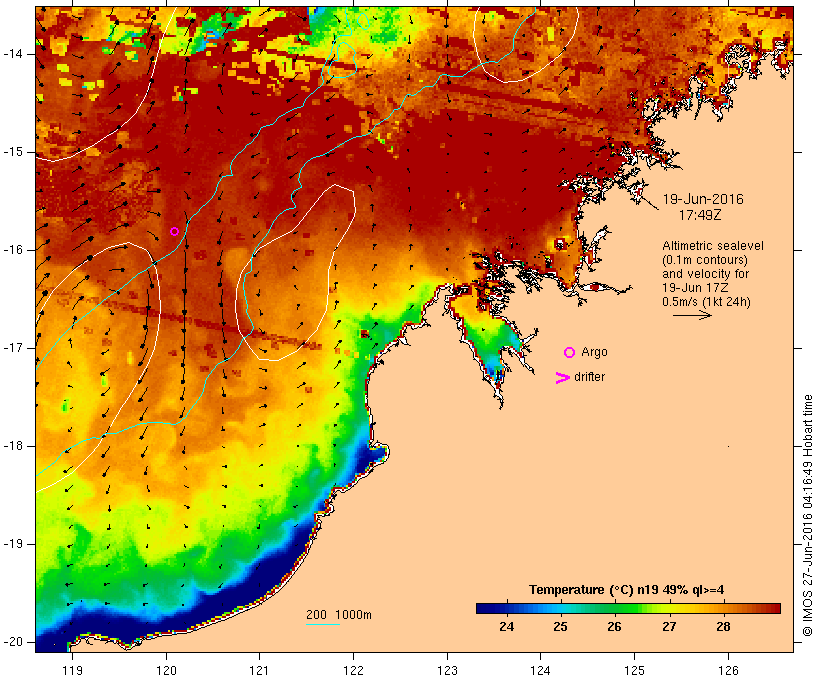This screenshot has width=820, height=680.
Task: Click the dark blue end of the colorbar
Action: pos(486,608)
